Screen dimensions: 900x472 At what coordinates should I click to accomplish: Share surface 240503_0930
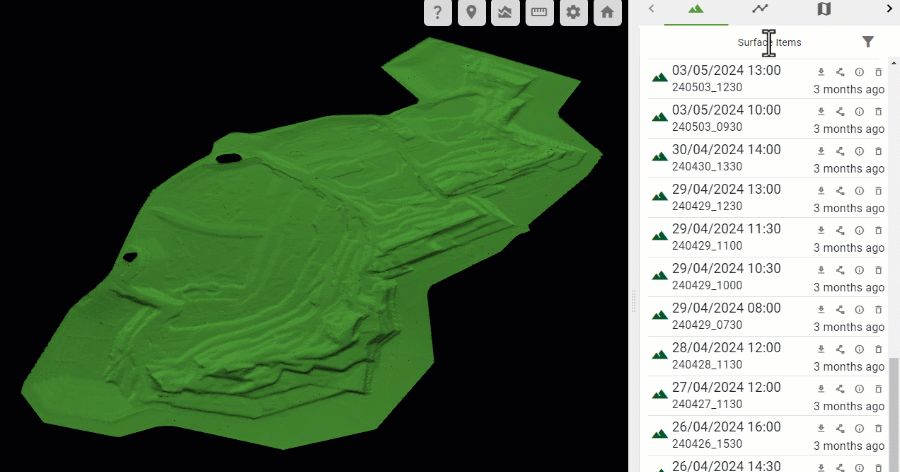[x=840, y=111]
